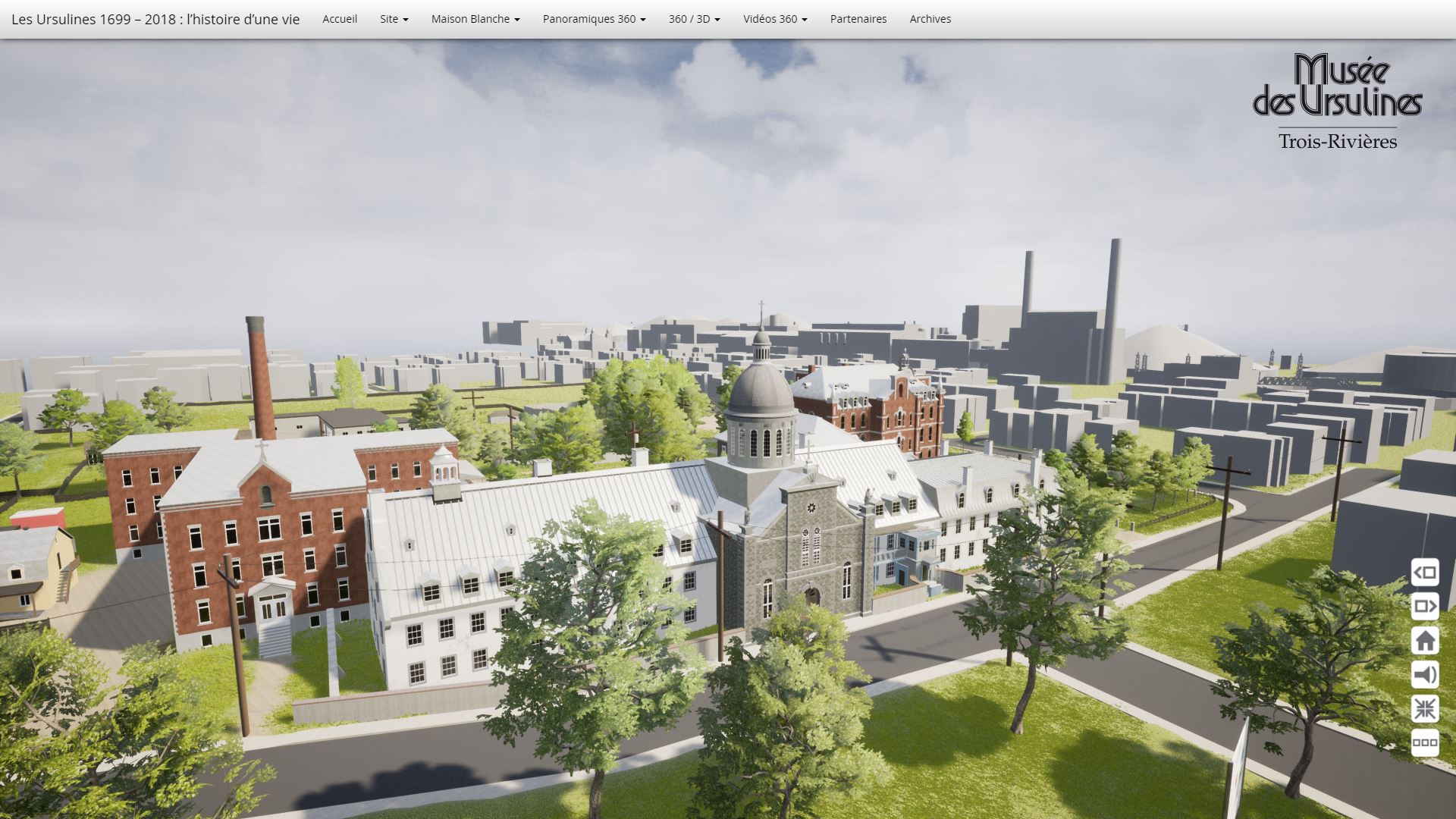The image size is (1456, 819).
Task: Go to next scene with right-arrow icon
Action: pos(1425,607)
